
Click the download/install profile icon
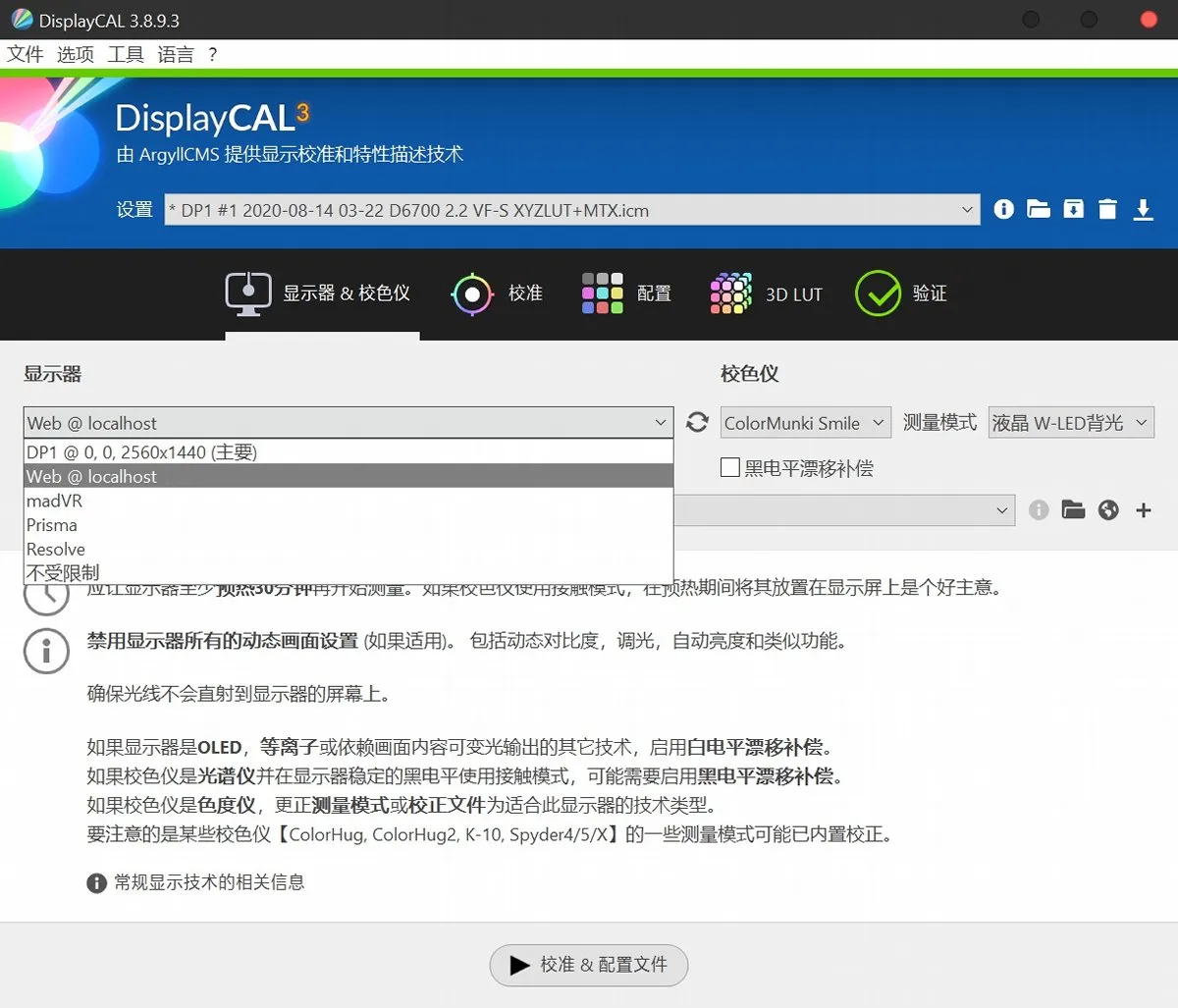tap(1144, 209)
